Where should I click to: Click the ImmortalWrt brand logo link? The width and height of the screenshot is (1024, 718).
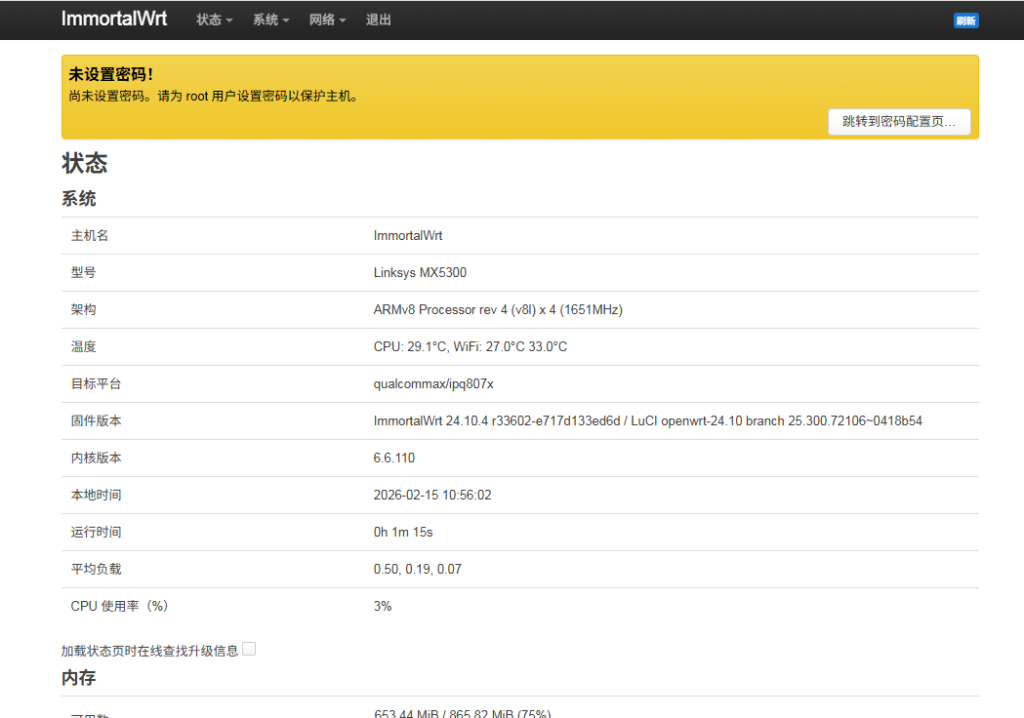point(113,18)
